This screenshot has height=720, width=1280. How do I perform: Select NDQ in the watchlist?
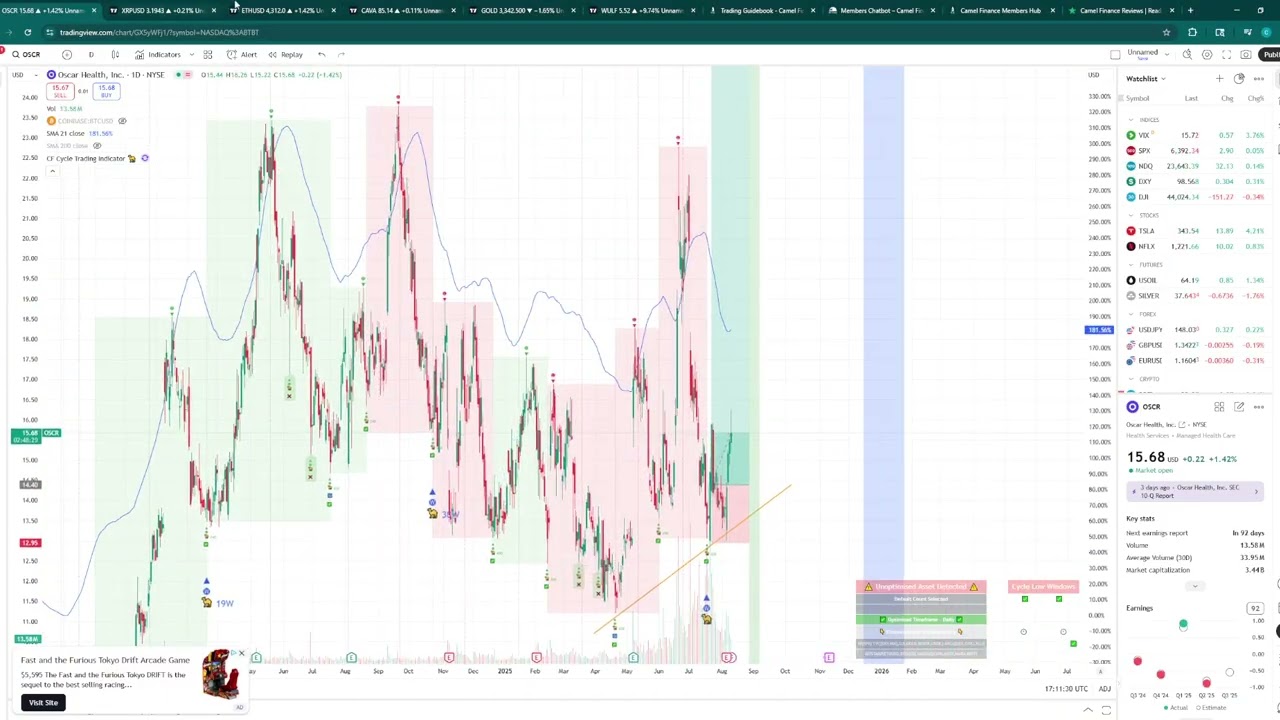point(1196,166)
